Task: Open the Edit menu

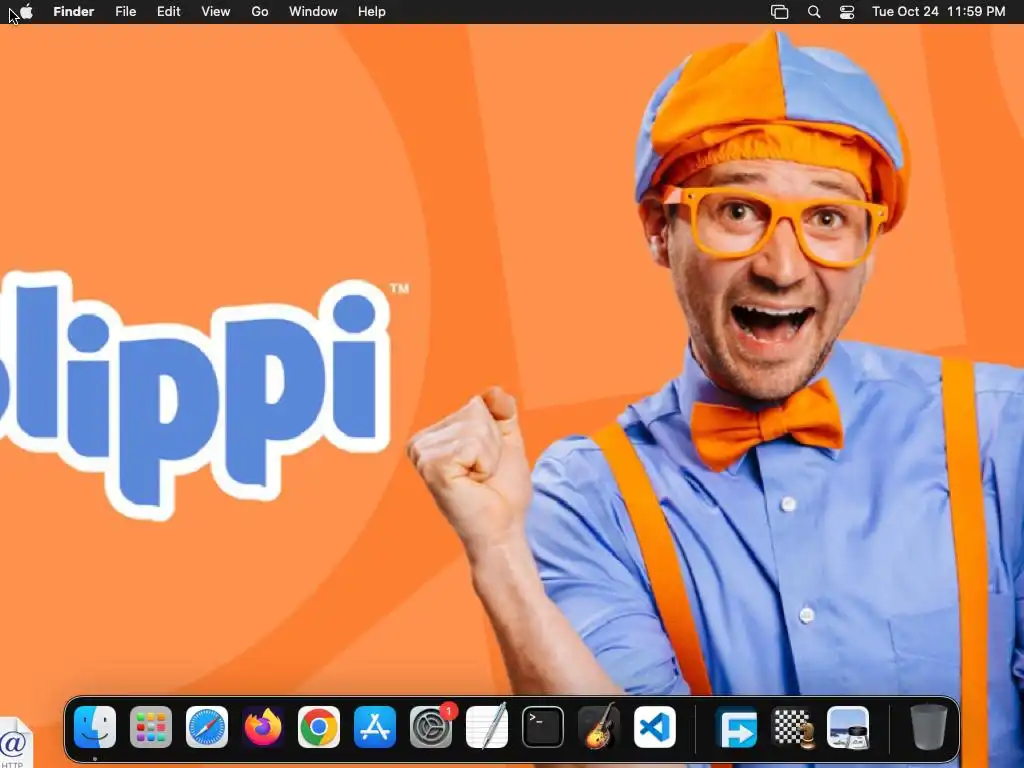Action: 168,12
